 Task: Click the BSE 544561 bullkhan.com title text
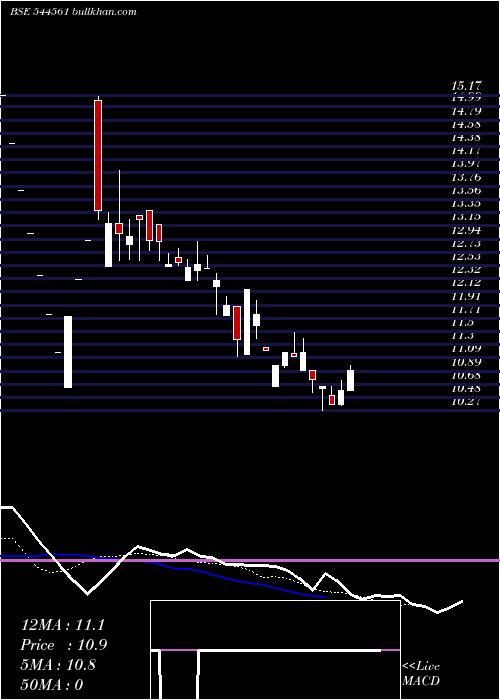[73, 12]
